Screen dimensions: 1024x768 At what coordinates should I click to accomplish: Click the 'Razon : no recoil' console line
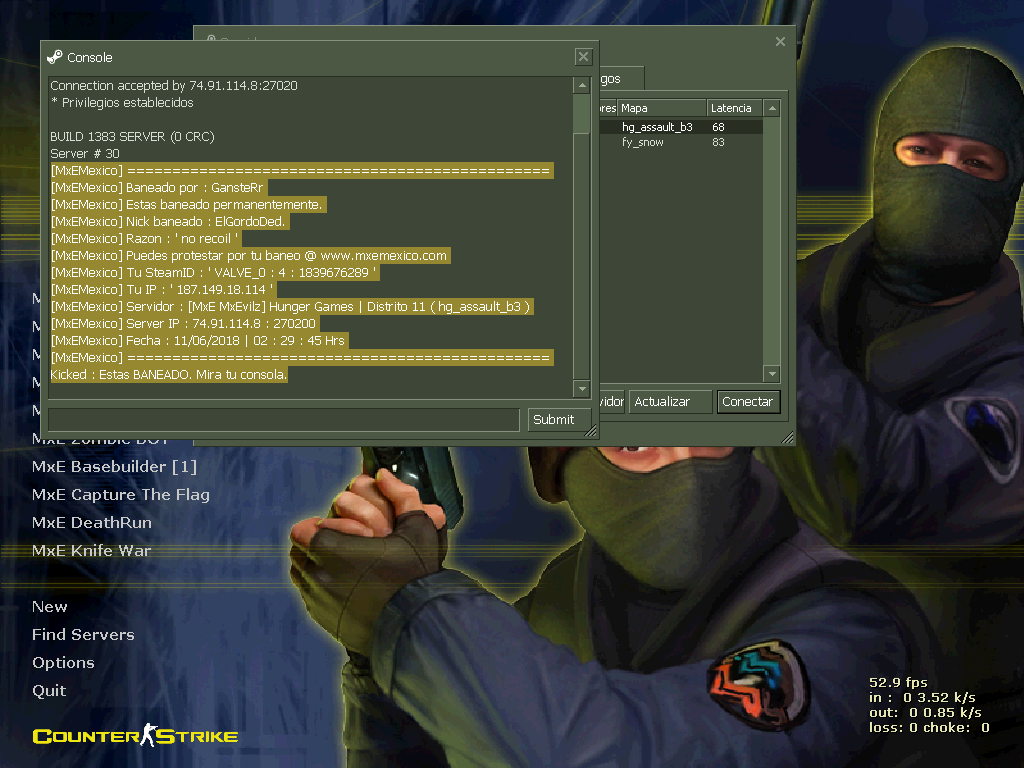pos(144,238)
